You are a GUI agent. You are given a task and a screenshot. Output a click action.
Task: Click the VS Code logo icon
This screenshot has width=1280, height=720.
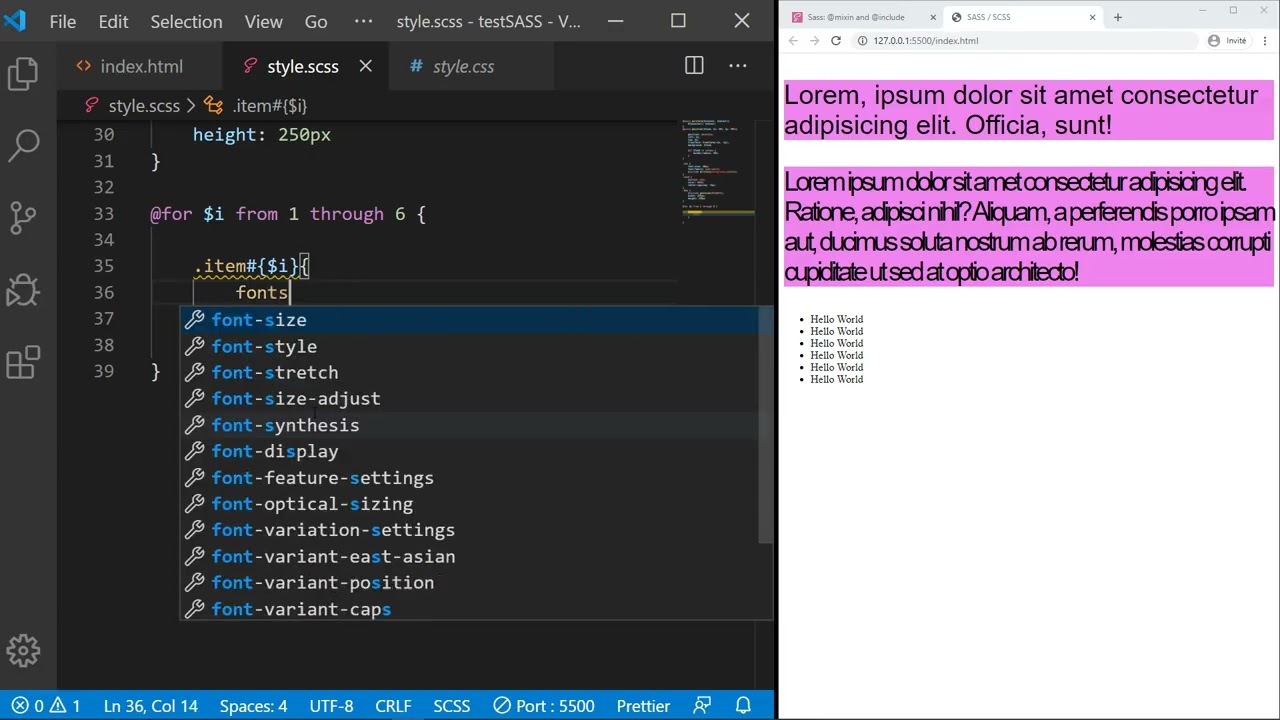tap(15, 21)
